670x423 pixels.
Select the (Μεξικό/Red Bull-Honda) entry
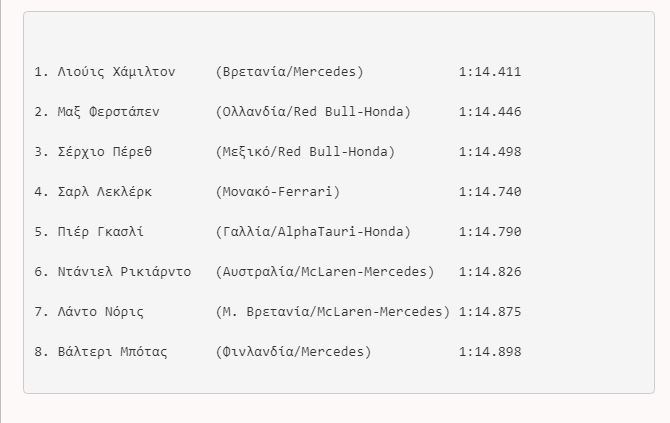pos(304,152)
